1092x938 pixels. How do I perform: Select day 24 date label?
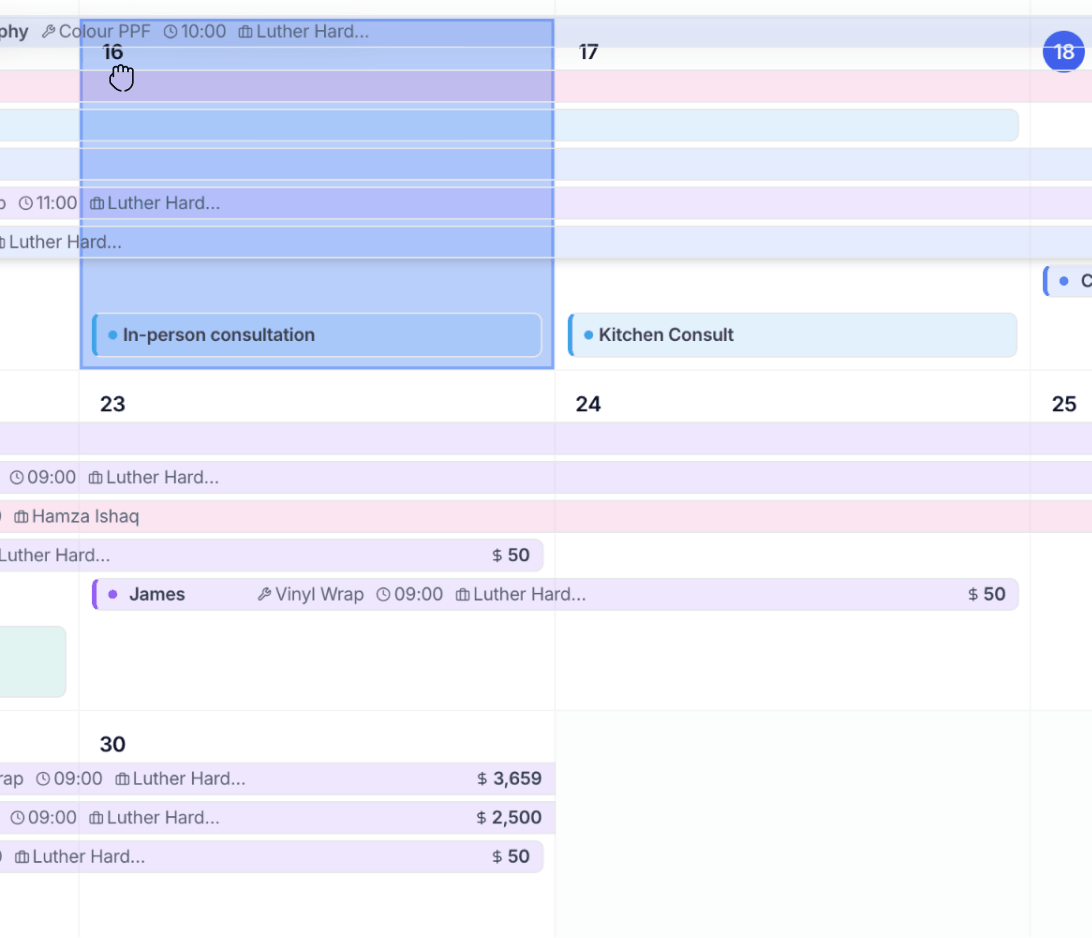click(x=588, y=405)
